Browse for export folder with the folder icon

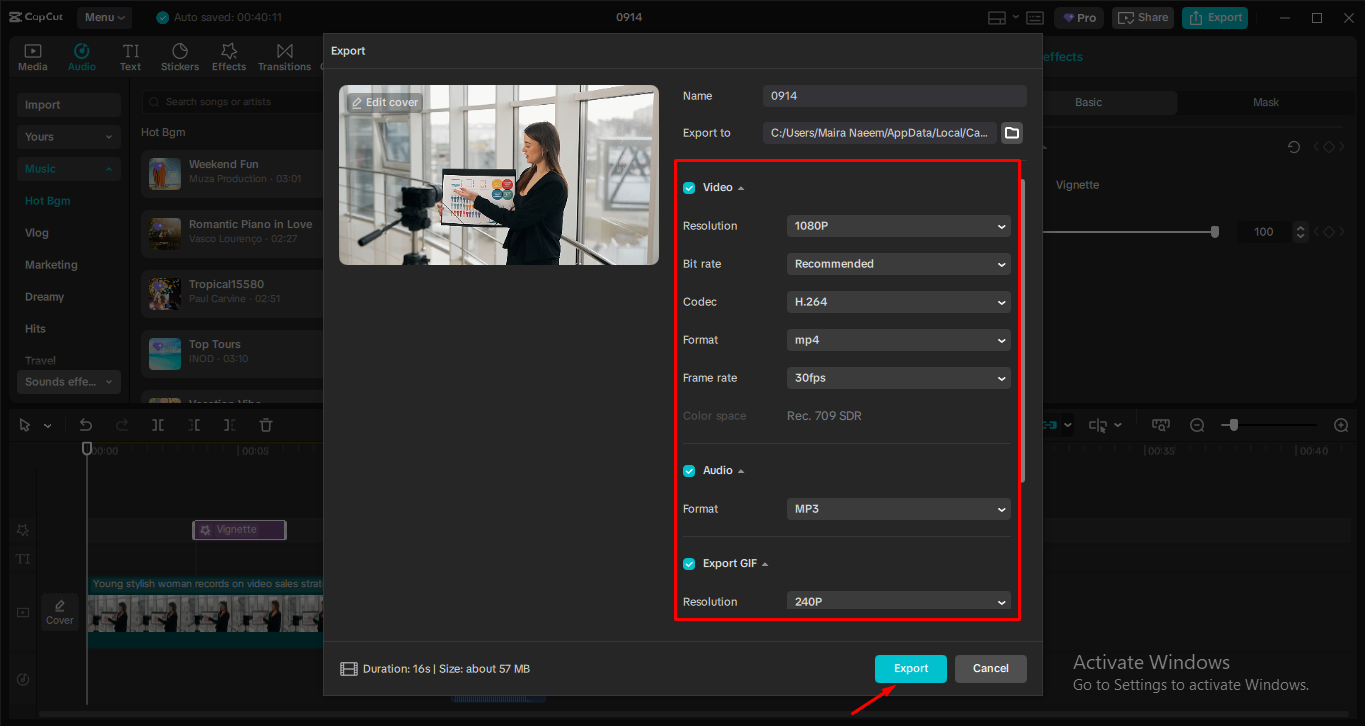coord(1012,133)
